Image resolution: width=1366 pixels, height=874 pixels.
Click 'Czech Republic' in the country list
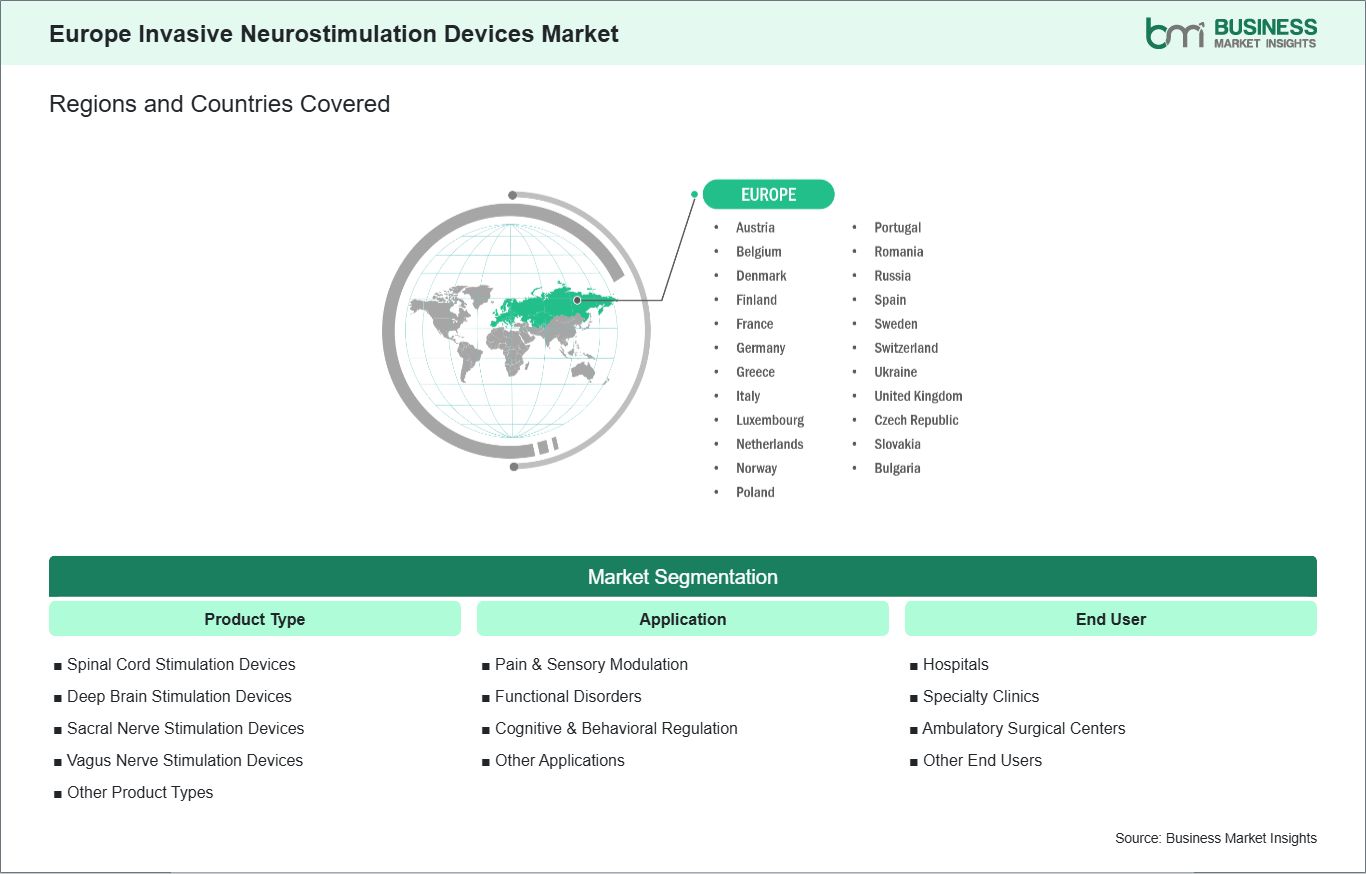point(916,420)
